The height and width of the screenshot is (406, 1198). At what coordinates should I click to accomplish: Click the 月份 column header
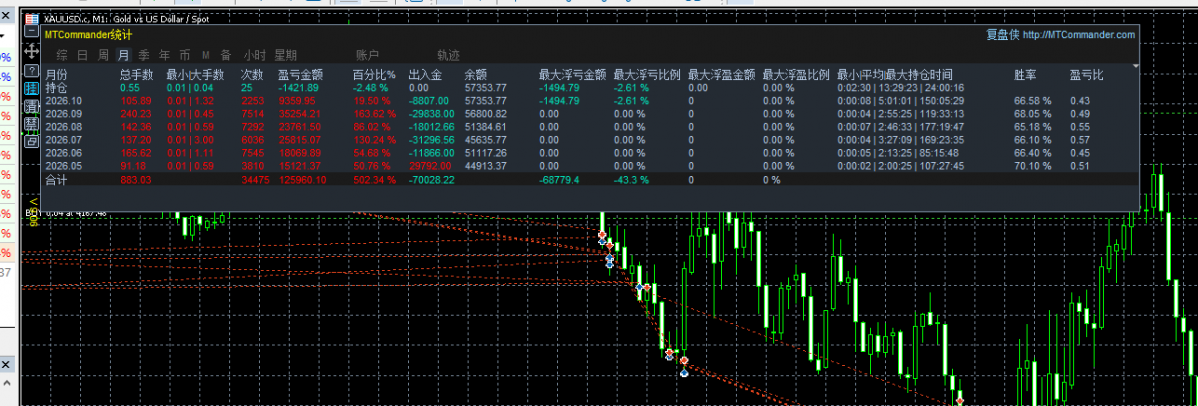click(x=57, y=75)
